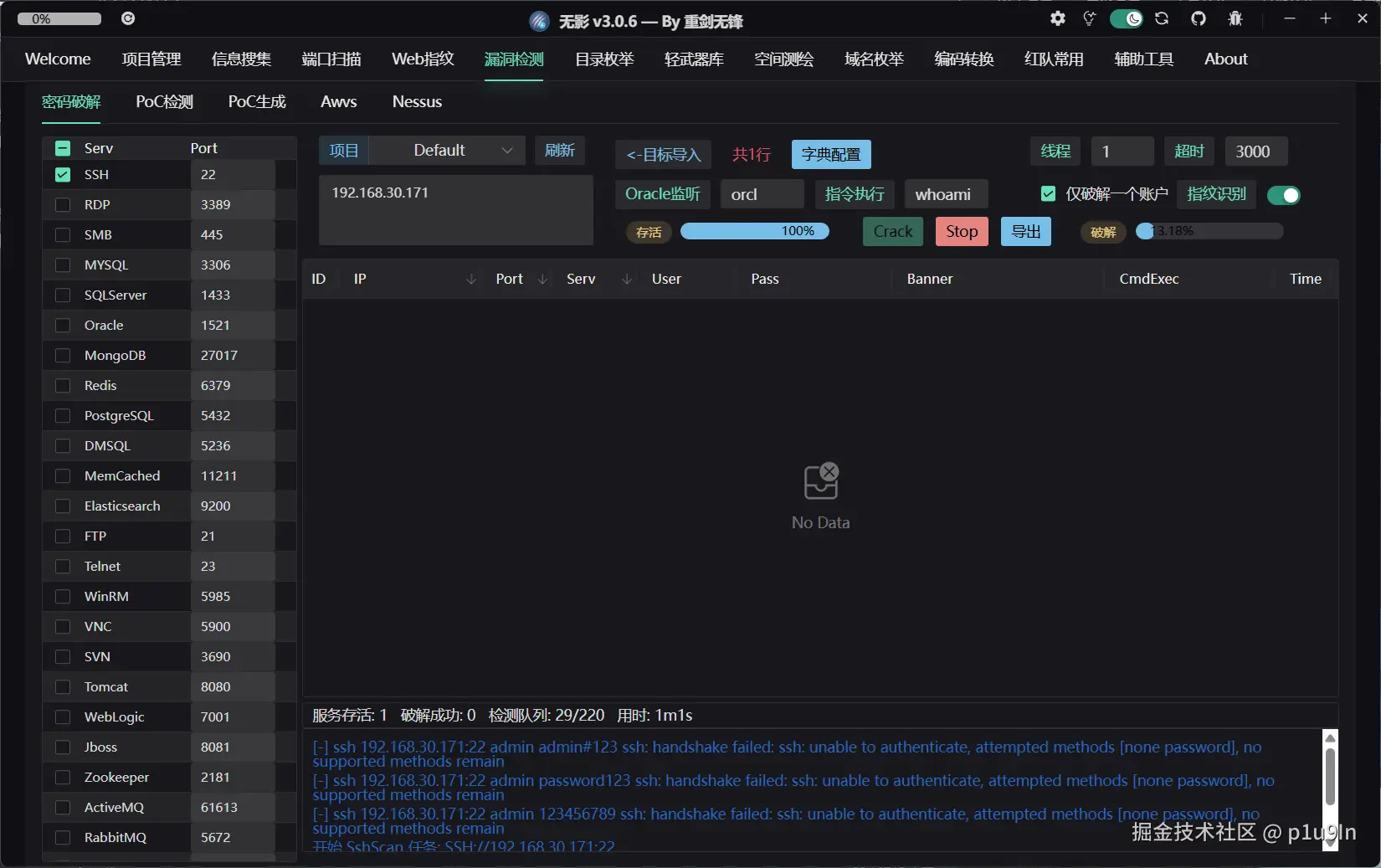Screen dimensions: 1381x868
Task: Click the 指令执行 button
Action: click(855, 194)
